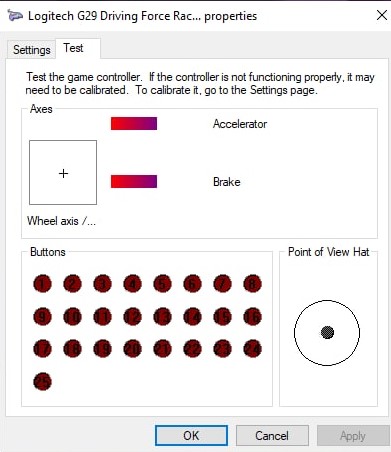The height and width of the screenshot is (452, 391).
Task: Click button indicator number 1
Action: [x=42, y=284]
